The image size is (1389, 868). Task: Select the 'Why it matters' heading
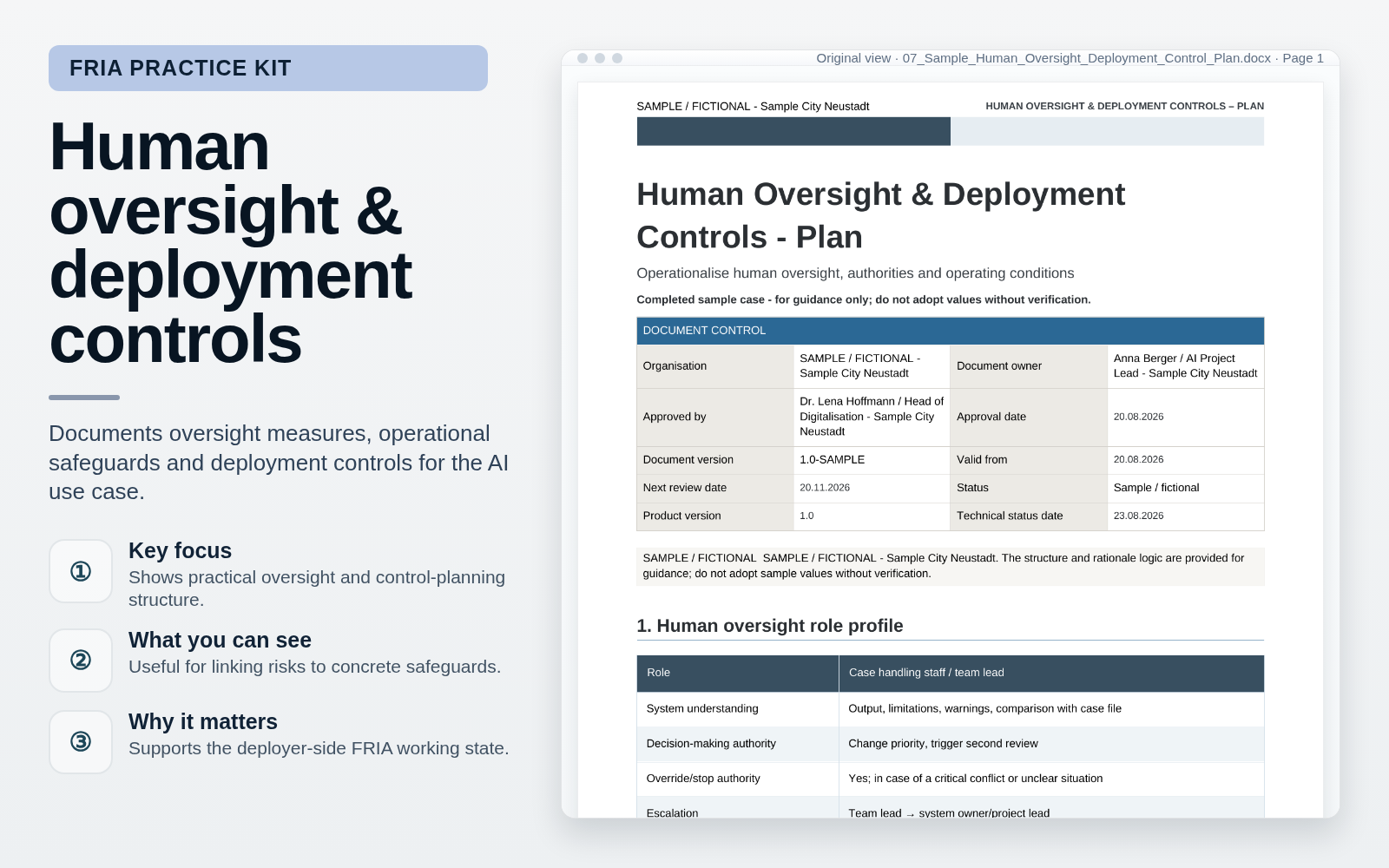pyautogui.click(x=203, y=721)
